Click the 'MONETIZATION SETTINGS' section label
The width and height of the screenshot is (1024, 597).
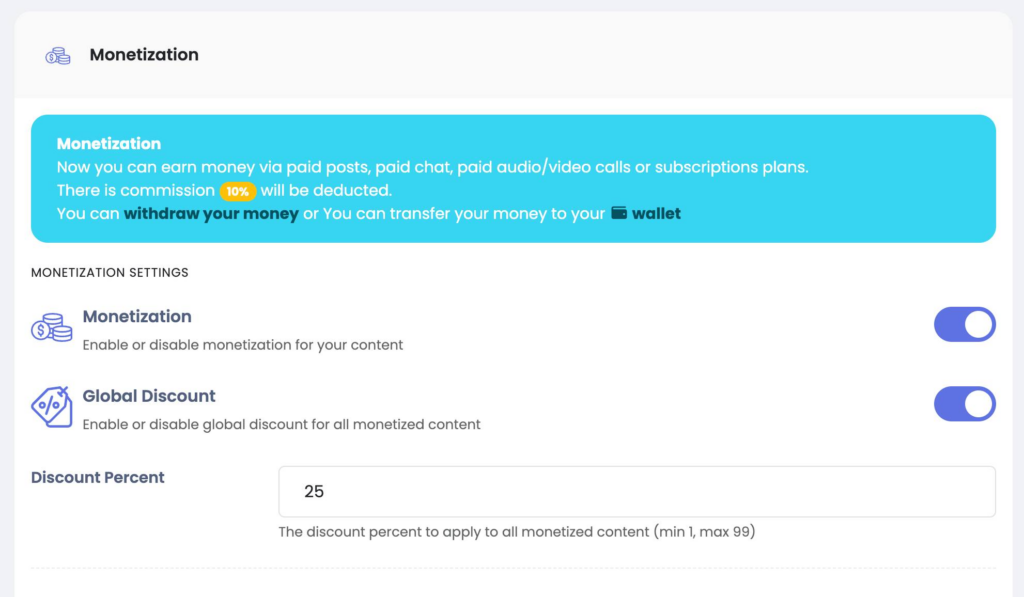tap(110, 272)
